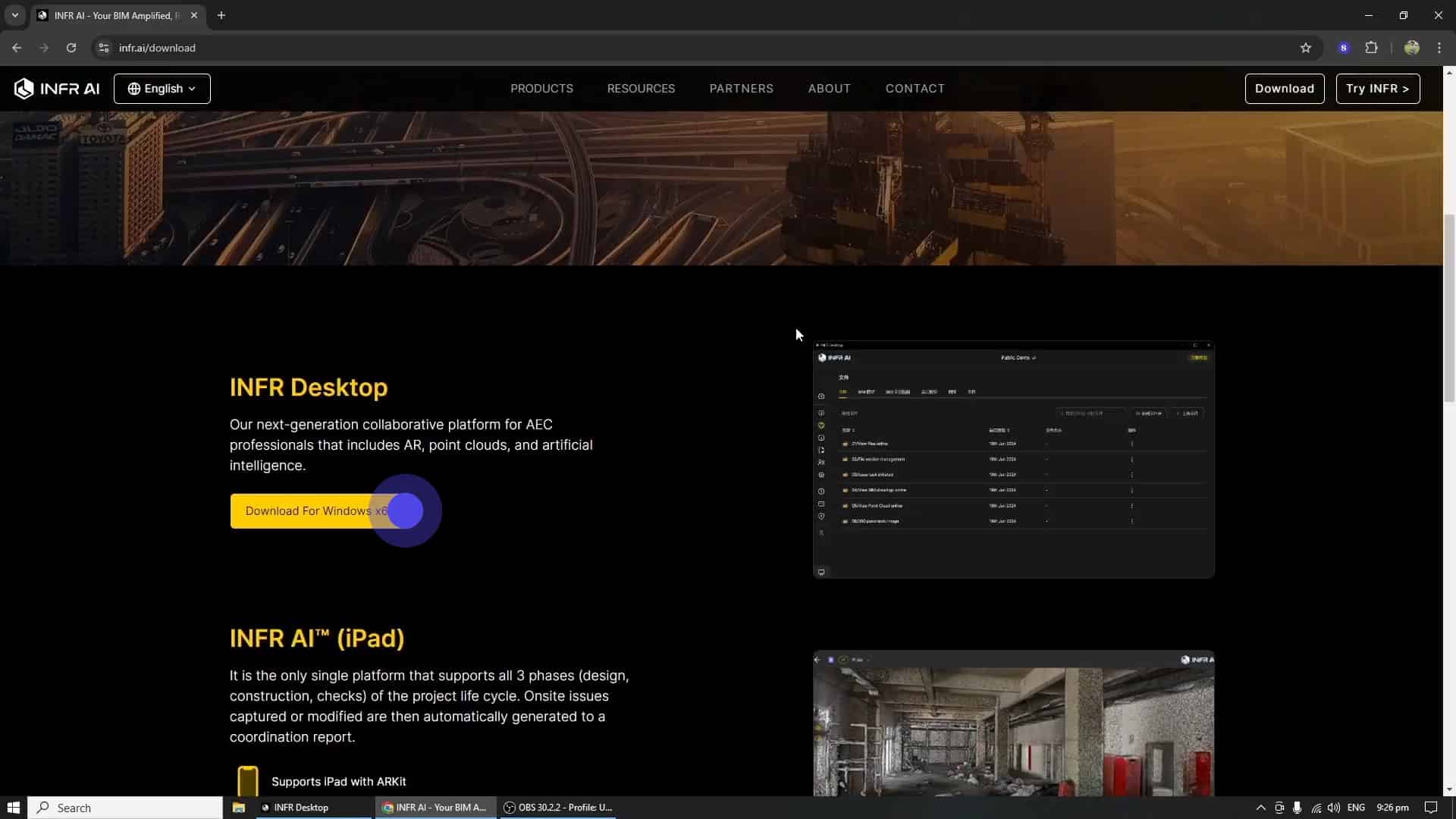Go forward in browser history
The image size is (1456, 819).
coord(44,48)
